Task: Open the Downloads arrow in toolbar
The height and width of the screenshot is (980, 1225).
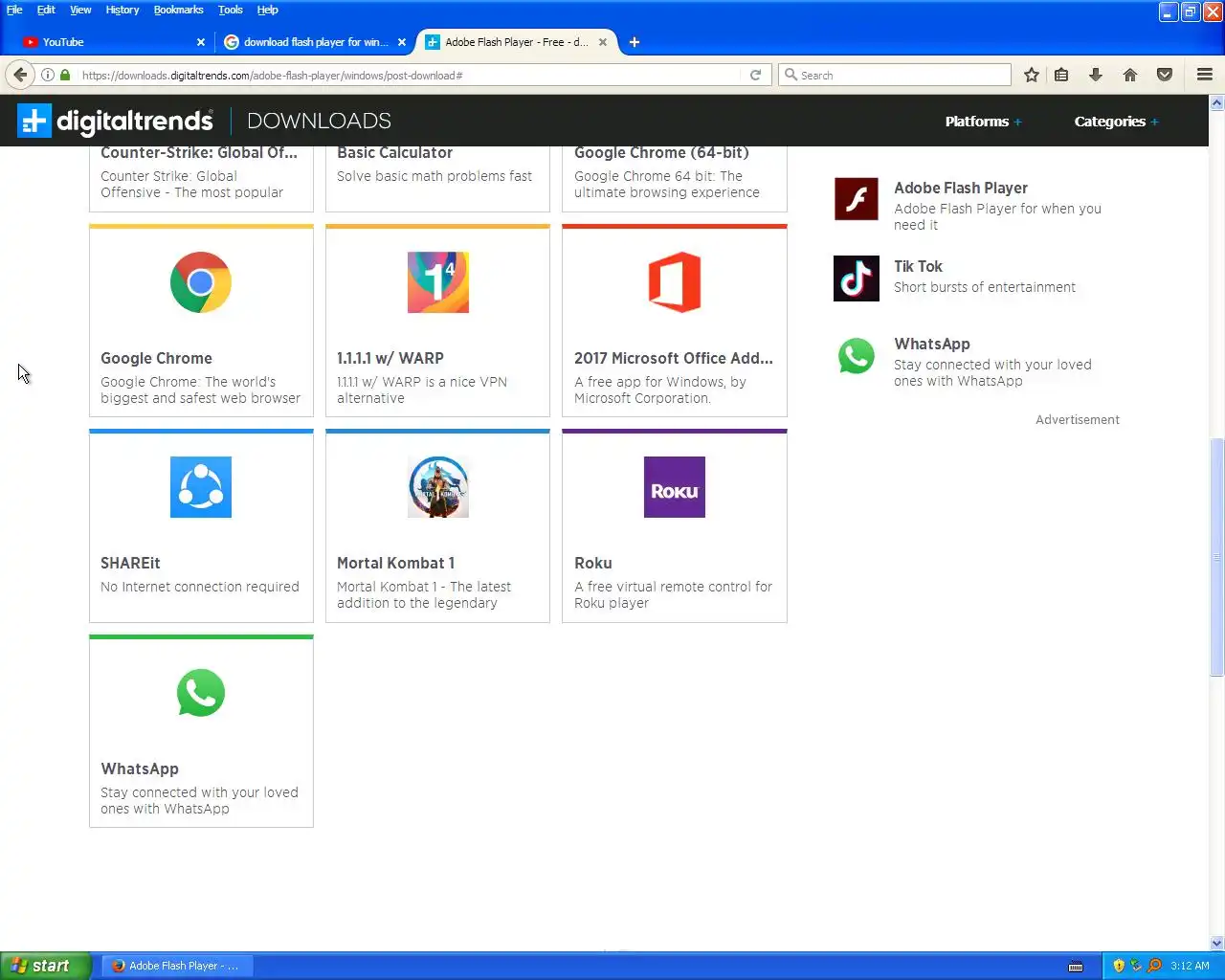Action: (x=1096, y=75)
